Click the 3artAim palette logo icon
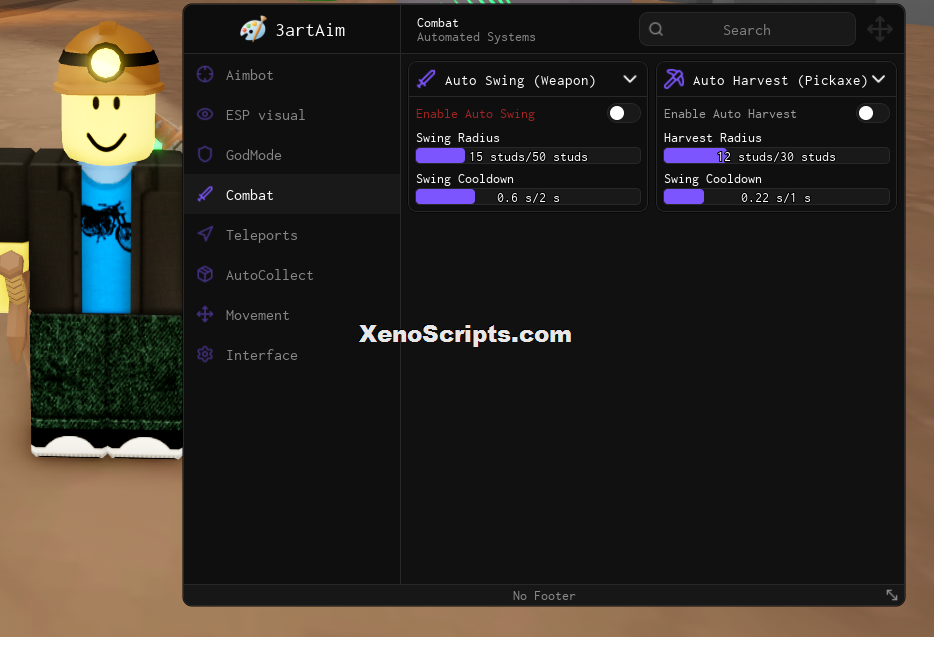 [x=253, y=29]
